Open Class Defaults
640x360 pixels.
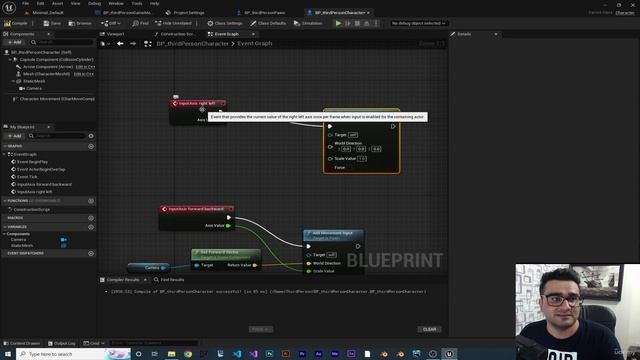coord(268,23)
